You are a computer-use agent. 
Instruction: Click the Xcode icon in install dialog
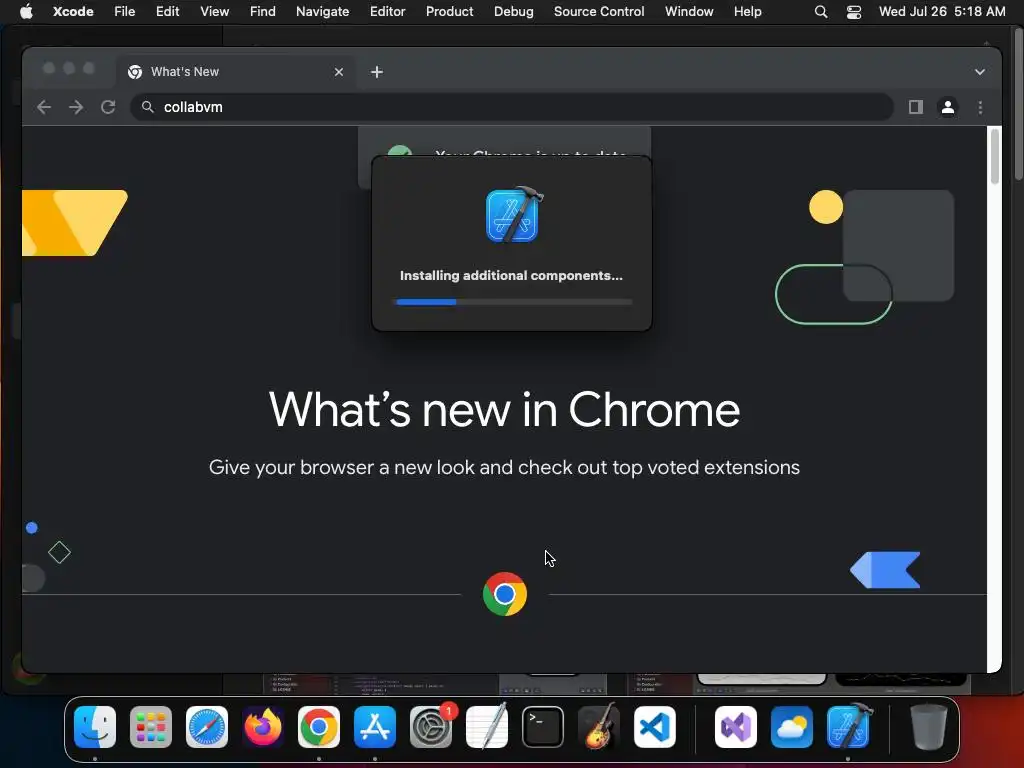tap(515, 214)
